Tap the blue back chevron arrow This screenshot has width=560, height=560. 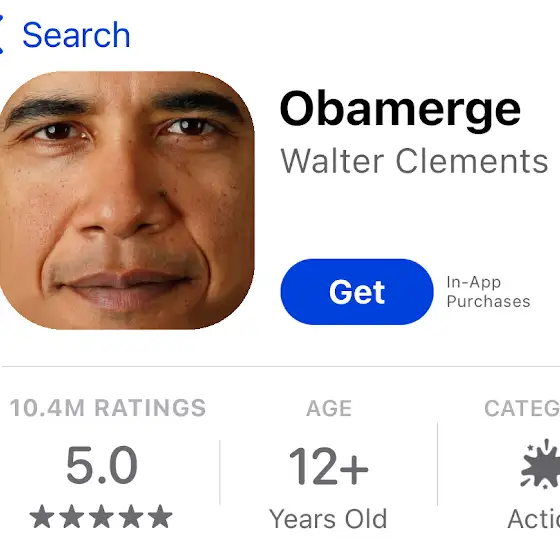[x=1, y=34]
